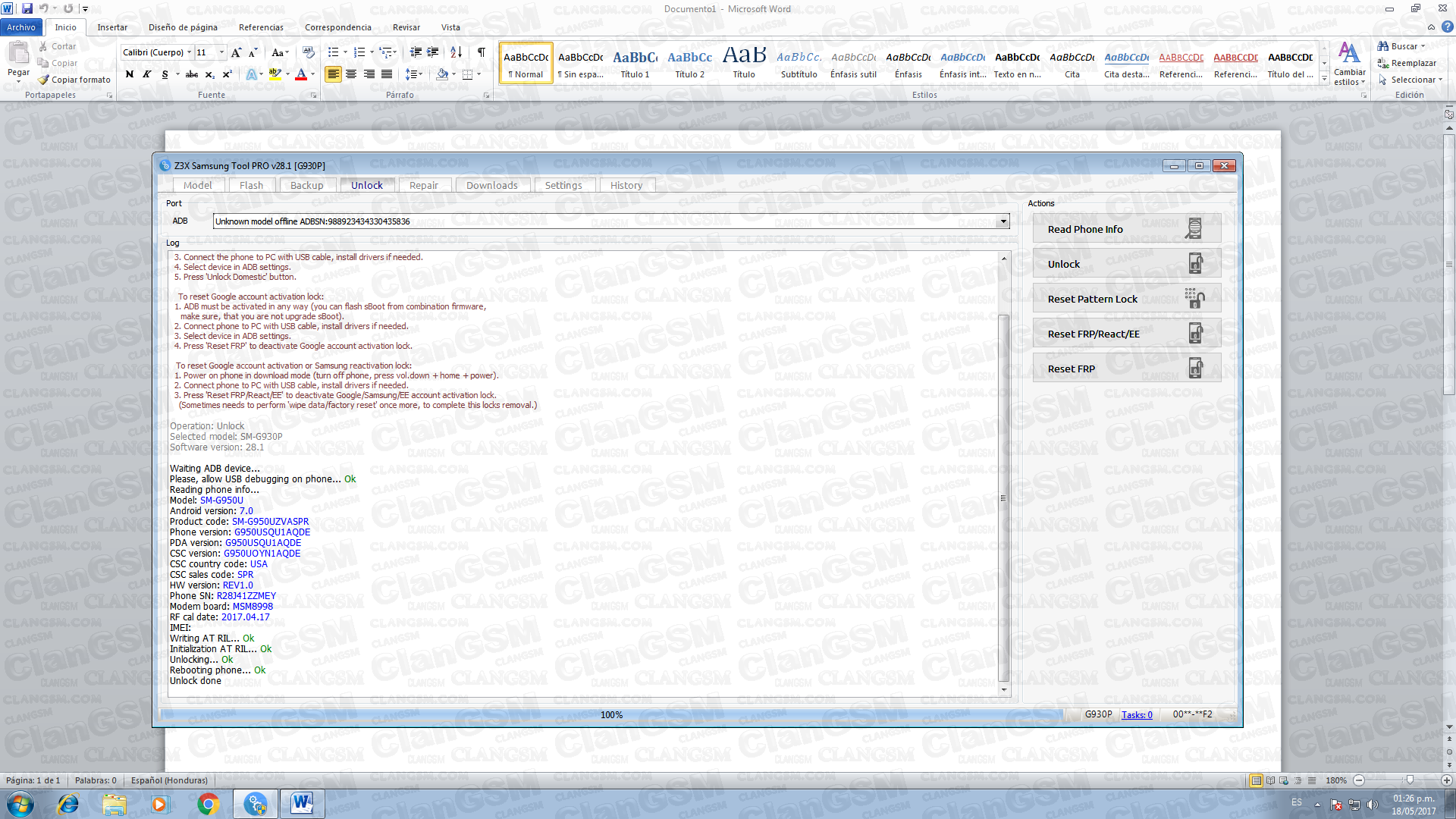Zoom out with the minus button
Viewport: 1456px width, 819px height.
(x=1359, y=780)
